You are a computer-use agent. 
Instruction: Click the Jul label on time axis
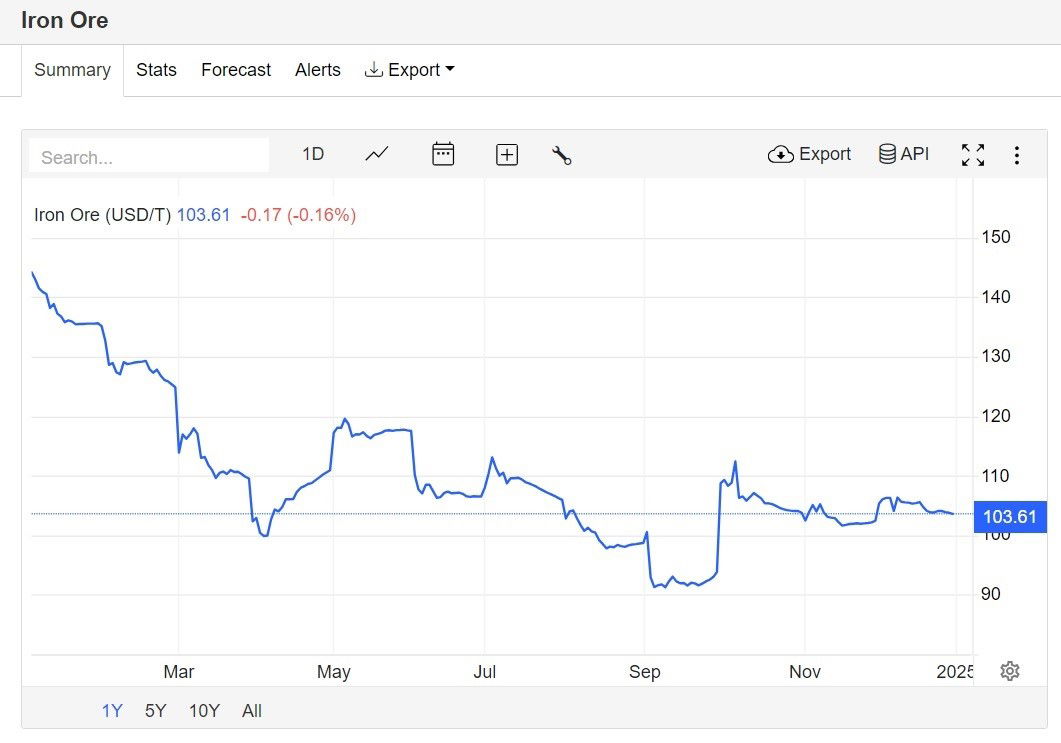pos(484,672)
